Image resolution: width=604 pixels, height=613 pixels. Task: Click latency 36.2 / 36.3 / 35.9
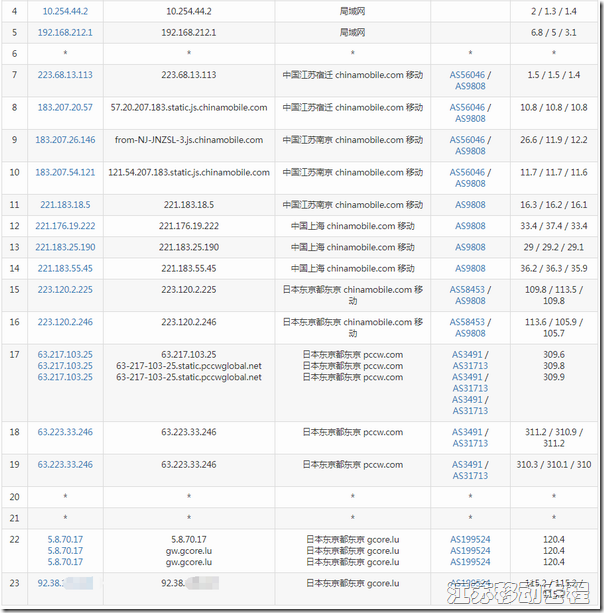pos(554,268)
